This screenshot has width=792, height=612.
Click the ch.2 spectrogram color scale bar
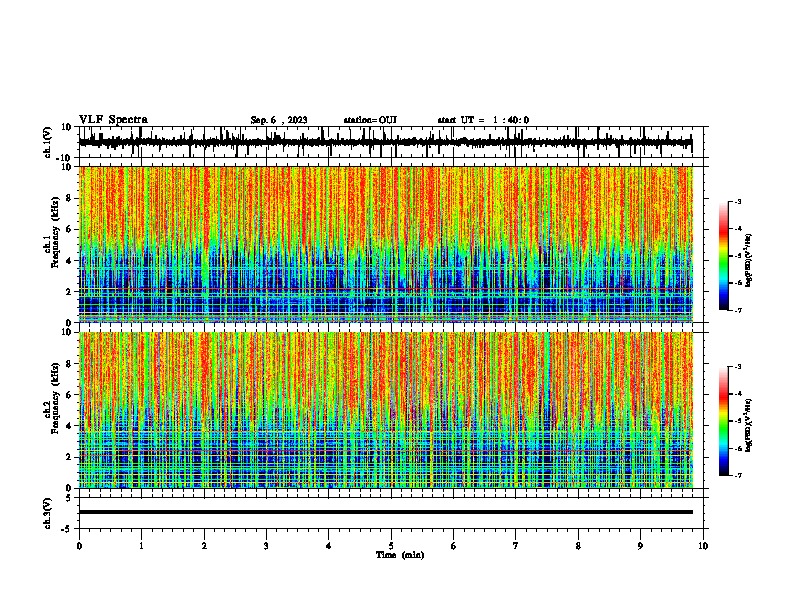point(724,421)
